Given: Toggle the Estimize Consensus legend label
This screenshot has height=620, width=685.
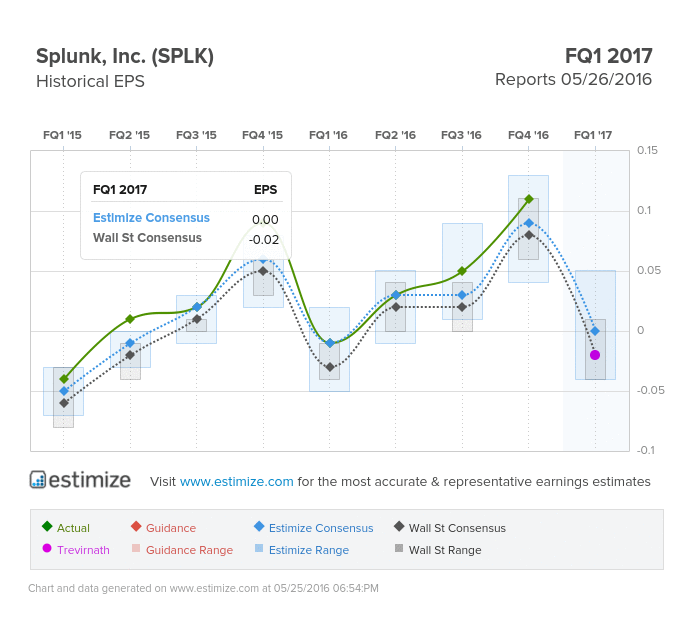Looking at the screenshot, I should pos(321,528).
